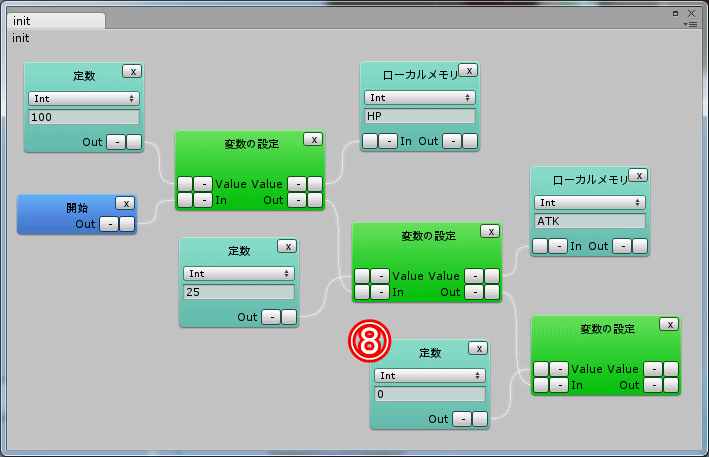Click the In port of HP ローカルメモリ node
This screenshot has height=457, width=709.
pos(370,141)
